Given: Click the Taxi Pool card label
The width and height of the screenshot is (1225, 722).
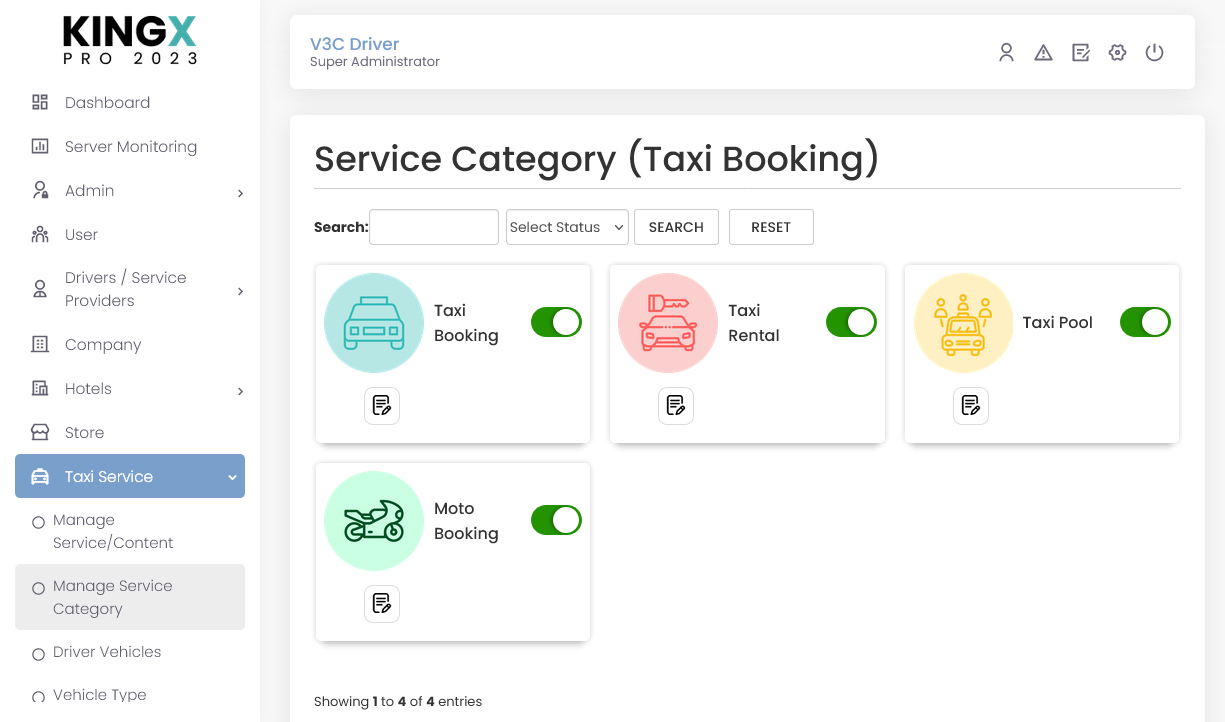Looking at the screenshot, I should click(x=1057, y=322).
